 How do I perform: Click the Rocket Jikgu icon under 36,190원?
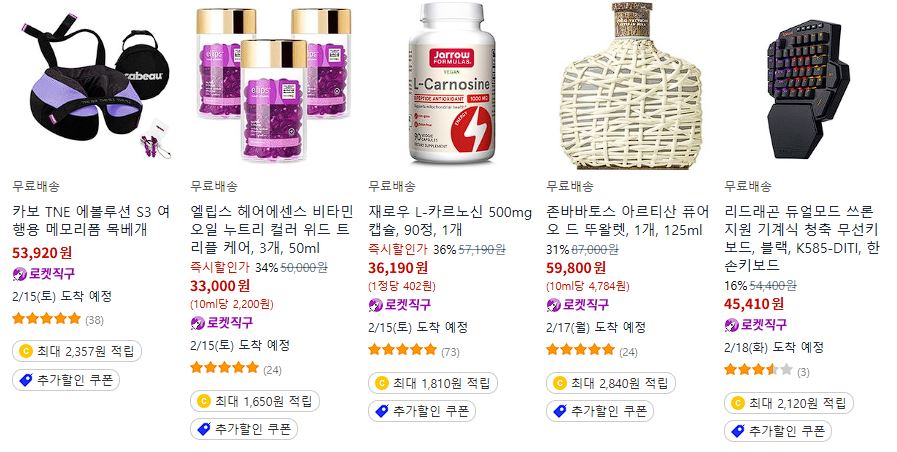pos(376,305)
